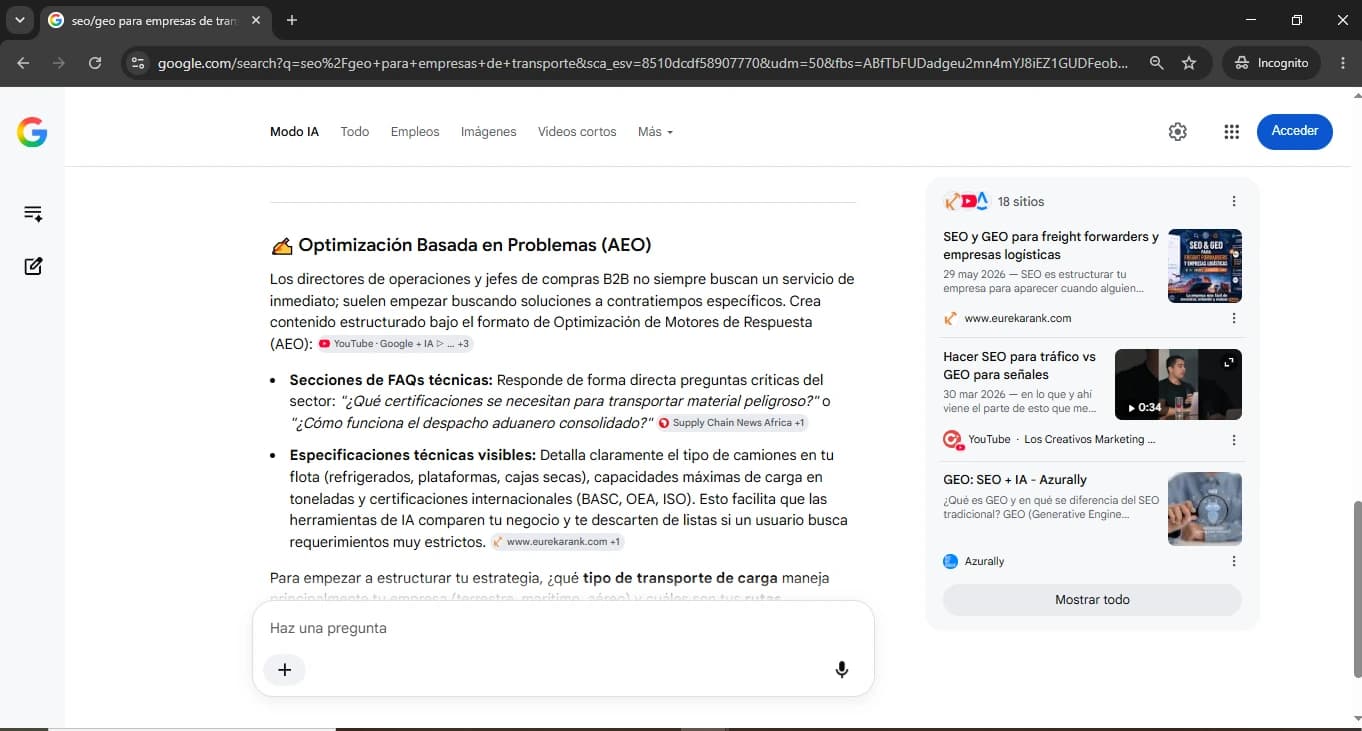Click the 'Optimización Basada en Problemas (AEO)' heading
1362x731 pixels.
(x=475, y=245)
